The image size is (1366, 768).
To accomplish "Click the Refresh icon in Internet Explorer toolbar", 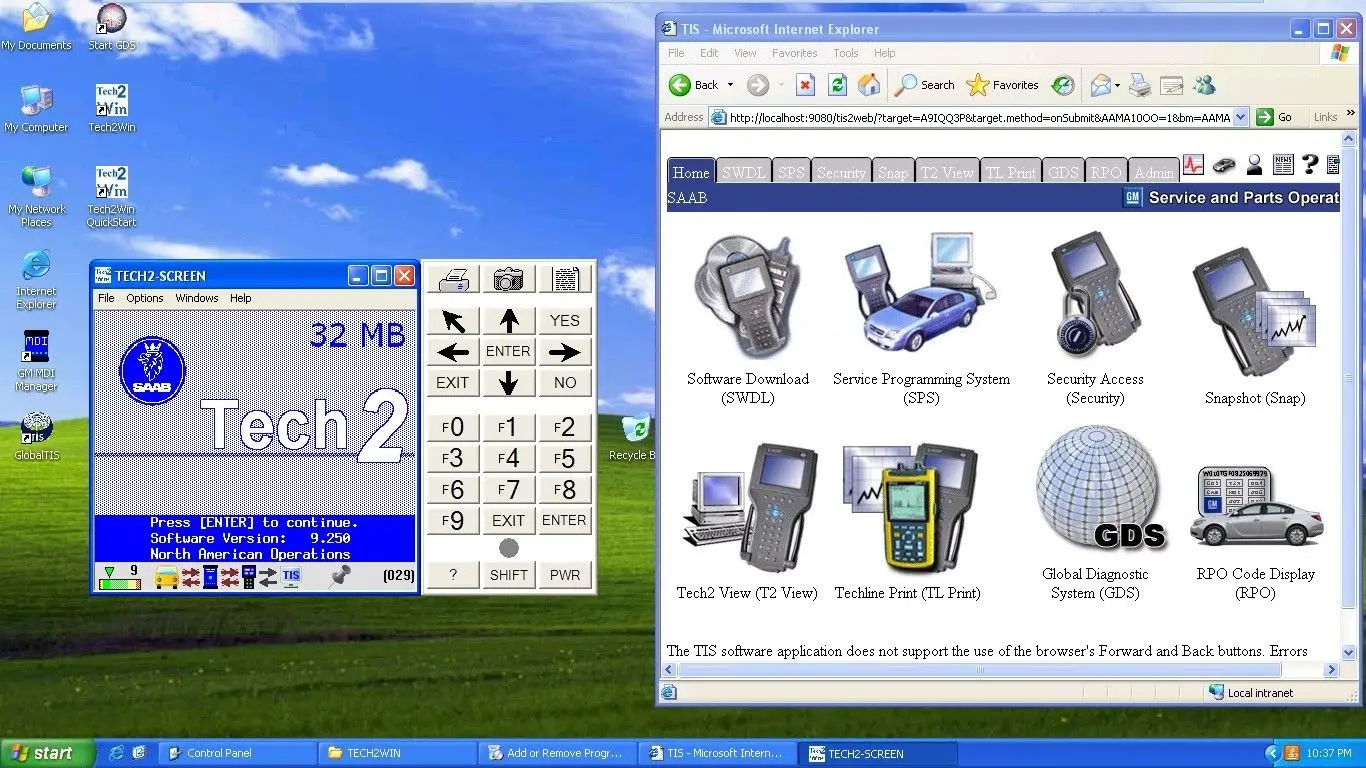I will (x=838, y=85).
